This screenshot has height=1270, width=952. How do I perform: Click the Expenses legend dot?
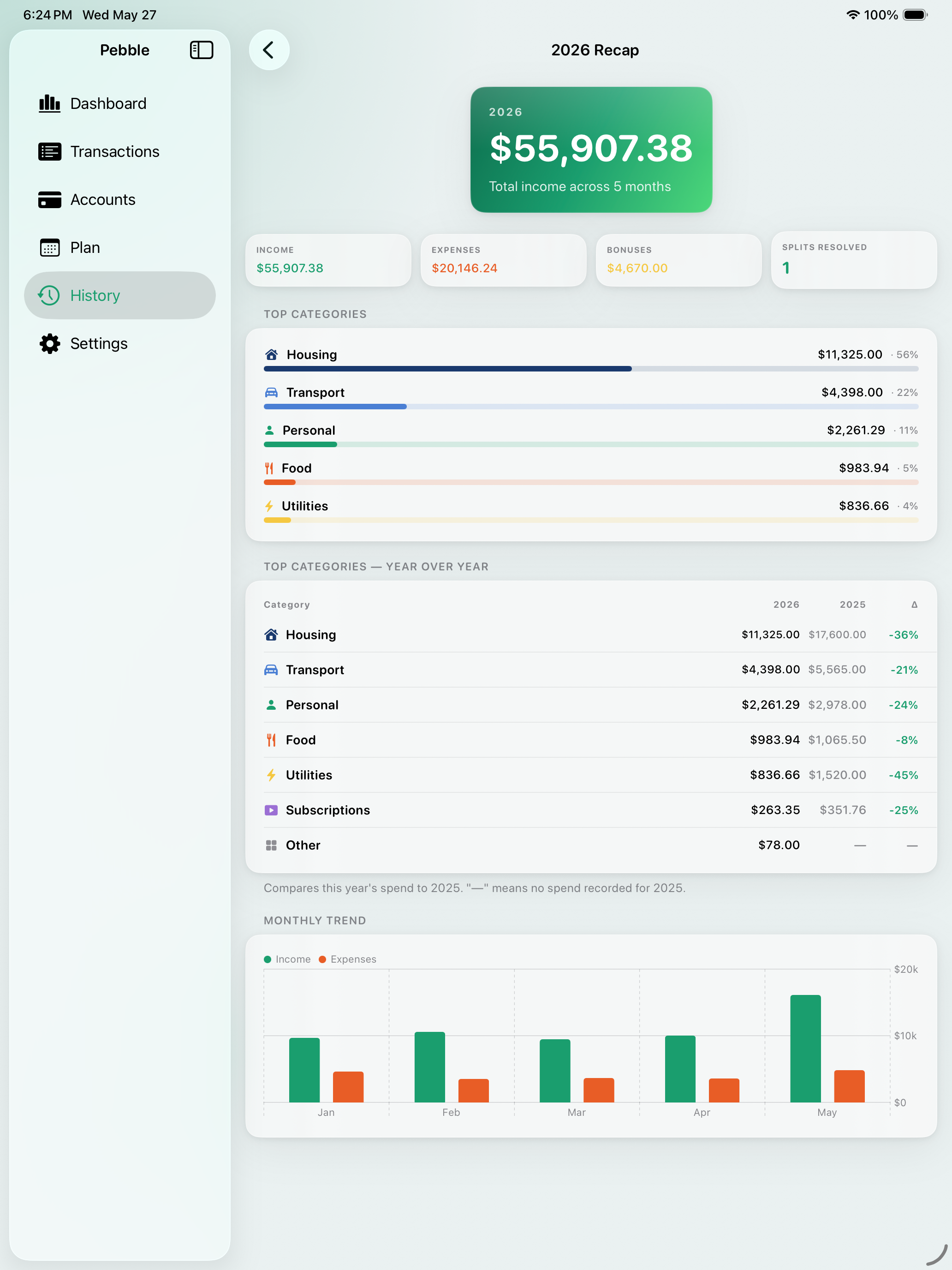322,959
